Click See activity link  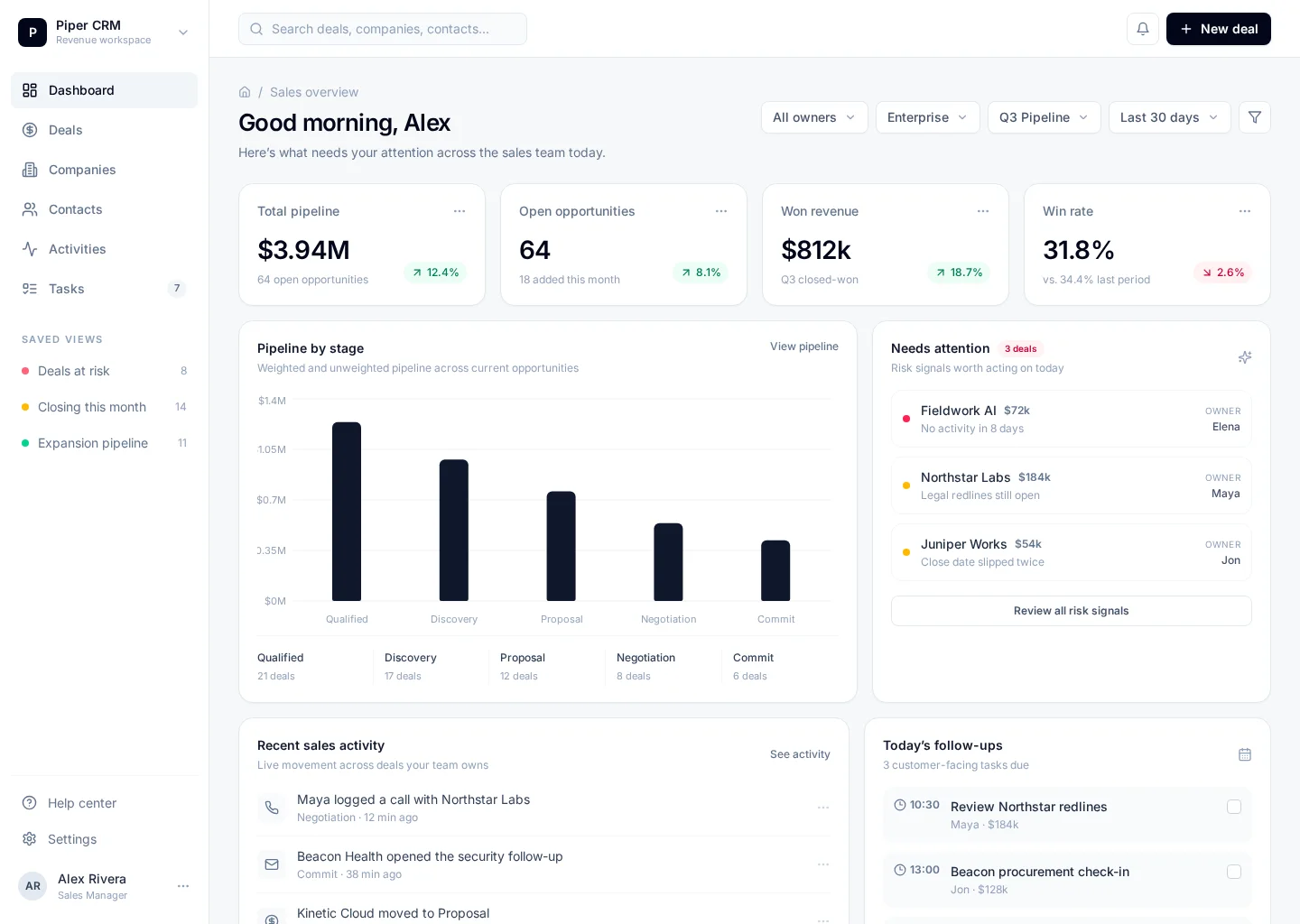click(800, 754)
